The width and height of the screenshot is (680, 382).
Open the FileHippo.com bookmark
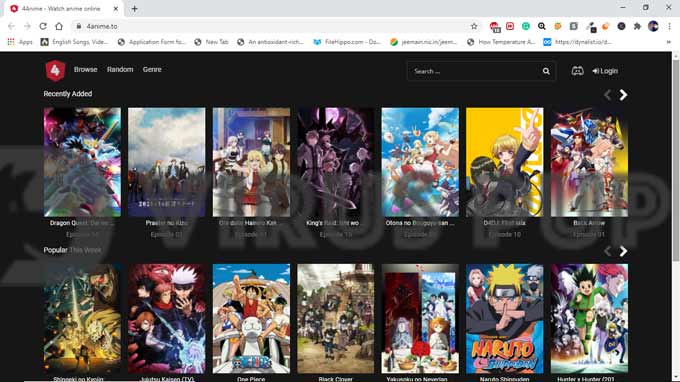pos(347,42)
